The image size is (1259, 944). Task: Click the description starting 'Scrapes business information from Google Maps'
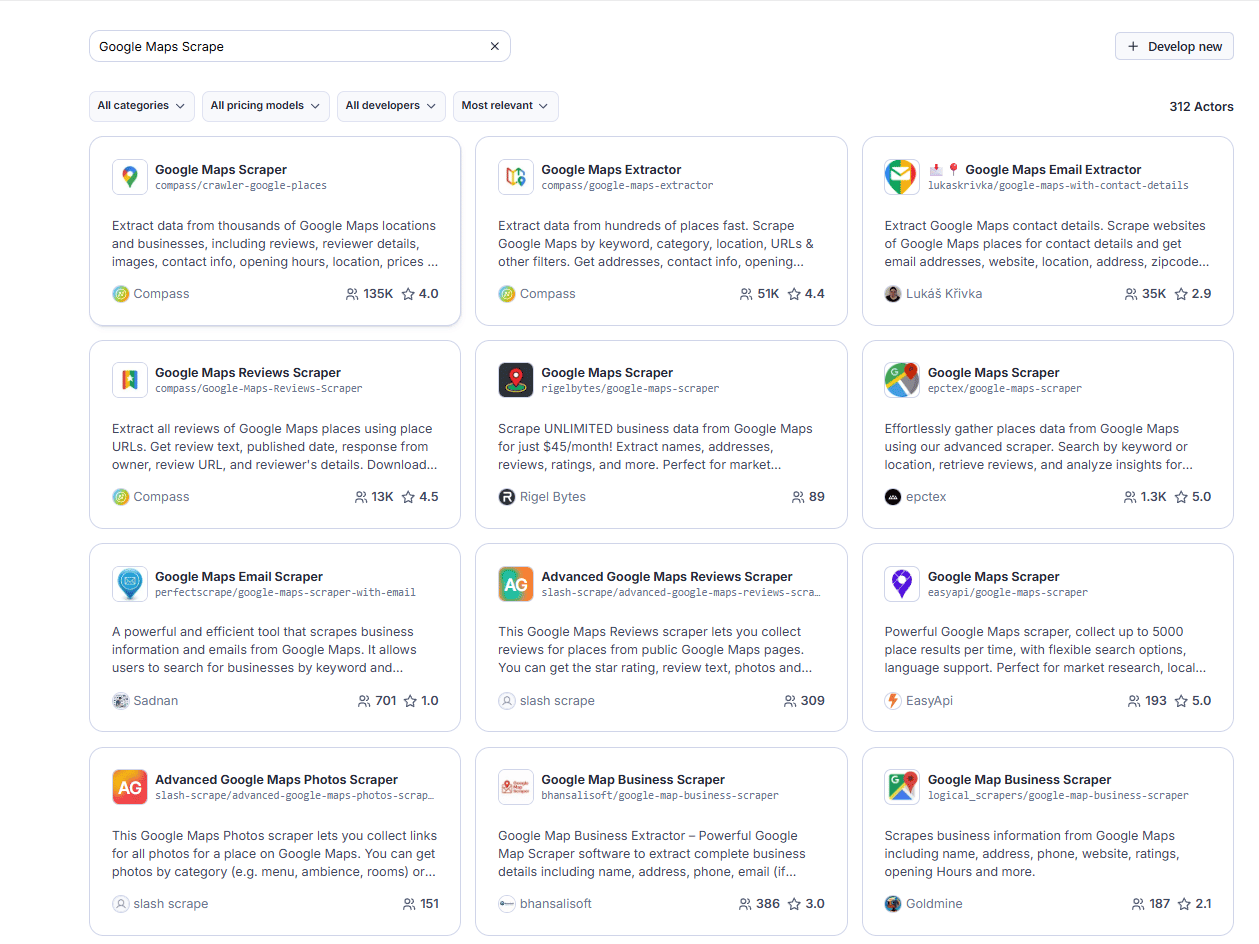click(x=1032, y=854)
